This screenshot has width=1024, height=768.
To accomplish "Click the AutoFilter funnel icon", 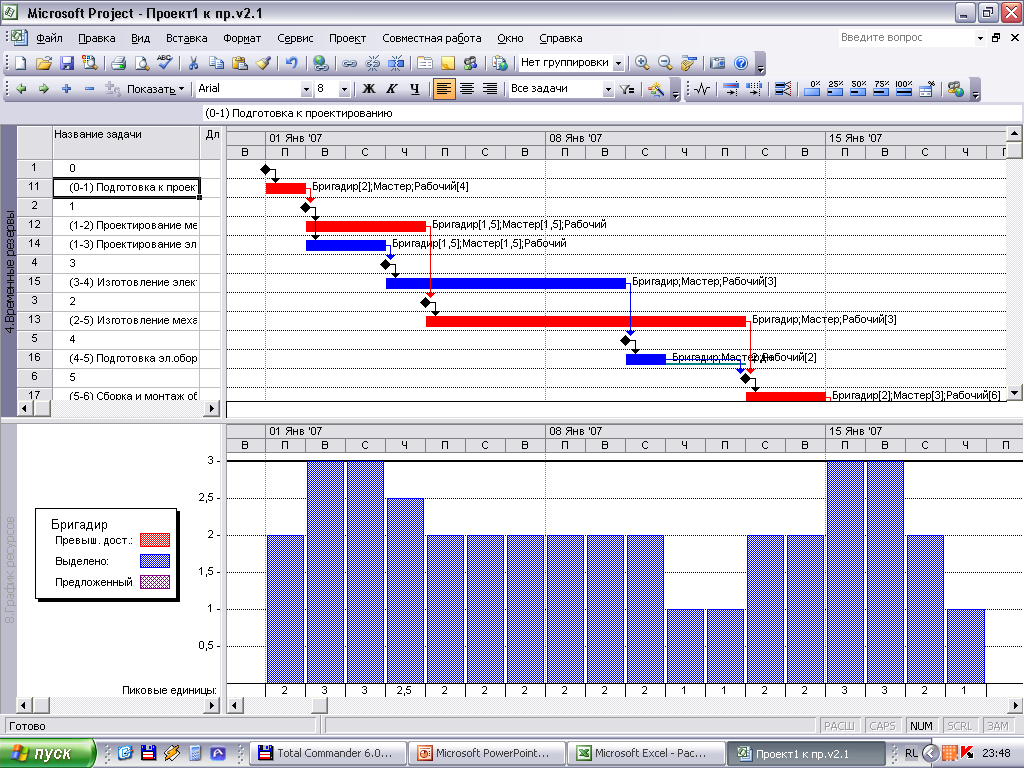I will 627,89.
